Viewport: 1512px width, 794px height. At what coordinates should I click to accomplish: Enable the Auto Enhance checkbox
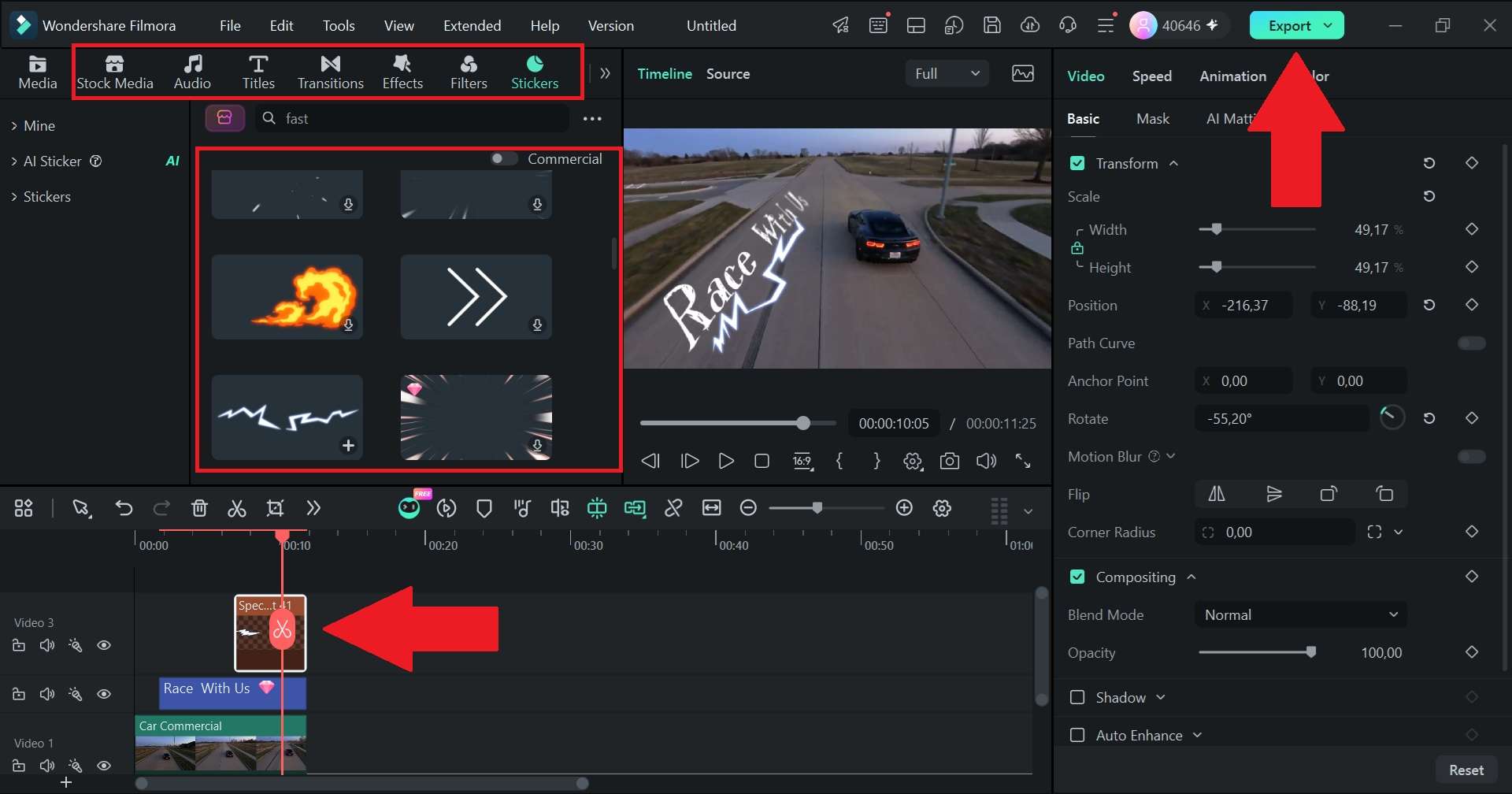click(x=1077, y=735)
